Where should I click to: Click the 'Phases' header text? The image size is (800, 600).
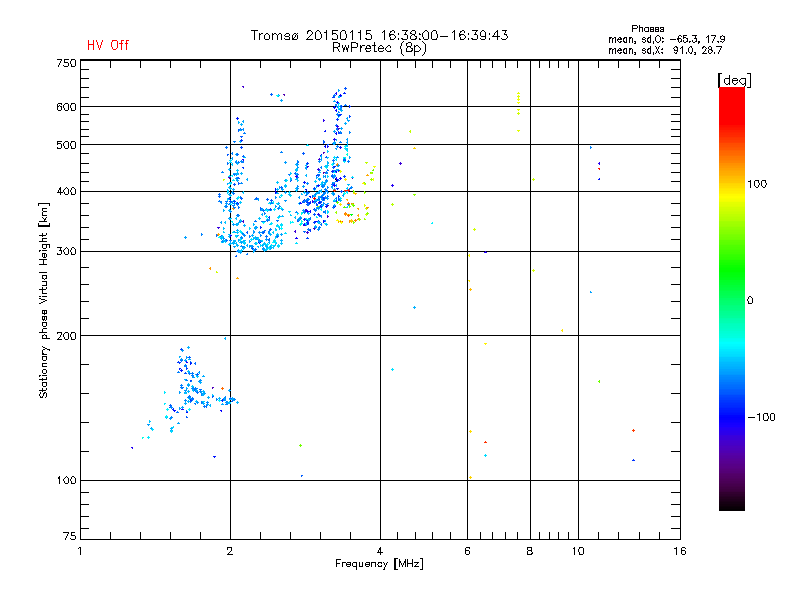coord(647,29)
